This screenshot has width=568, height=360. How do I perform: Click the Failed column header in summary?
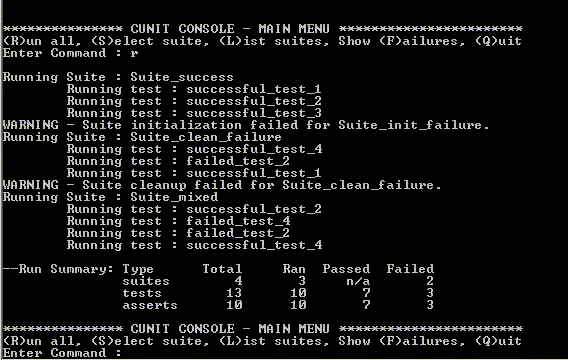click(410, 269)
